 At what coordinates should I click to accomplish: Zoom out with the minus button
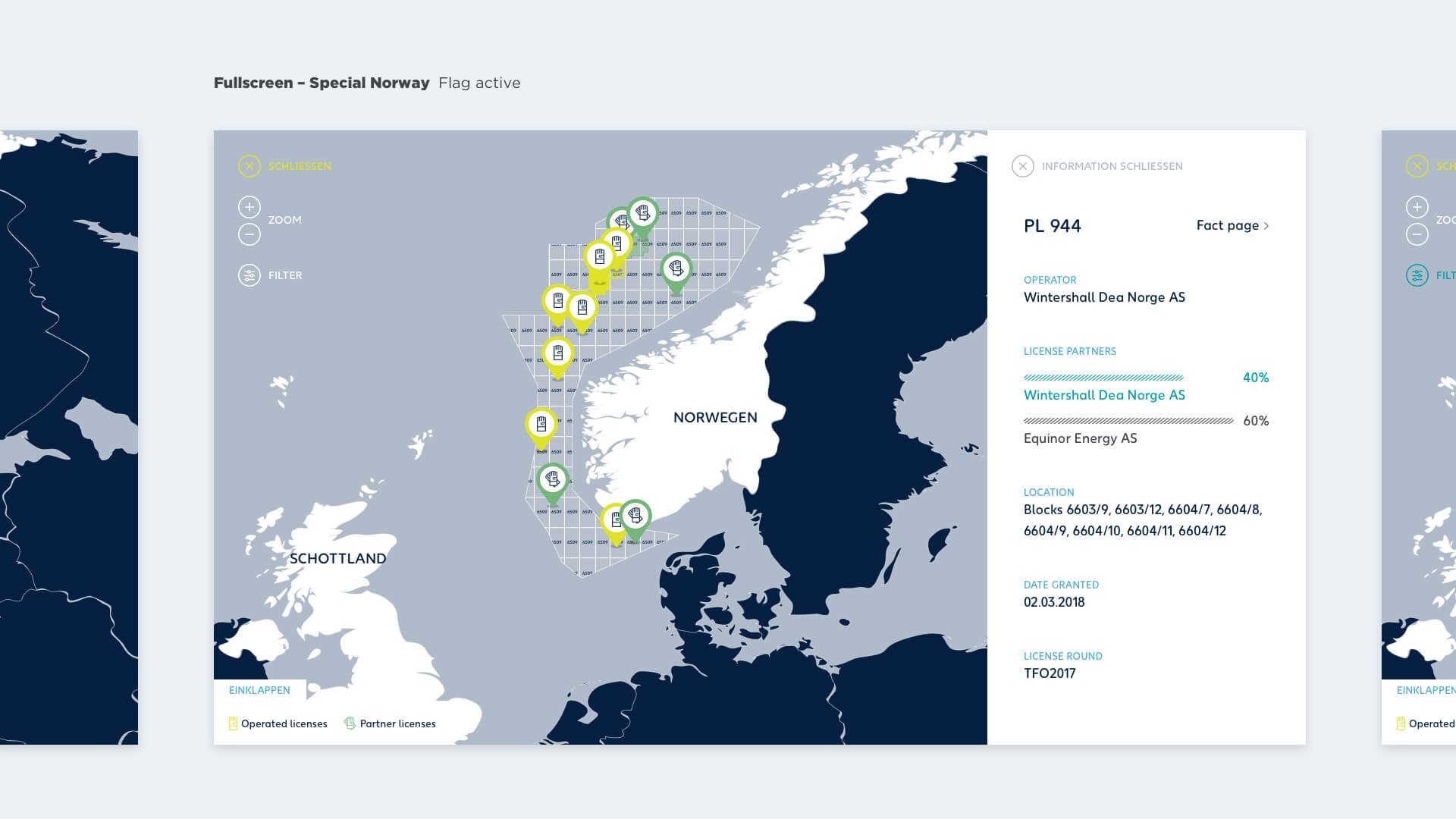pyautogui.click(x=249, y=234)
